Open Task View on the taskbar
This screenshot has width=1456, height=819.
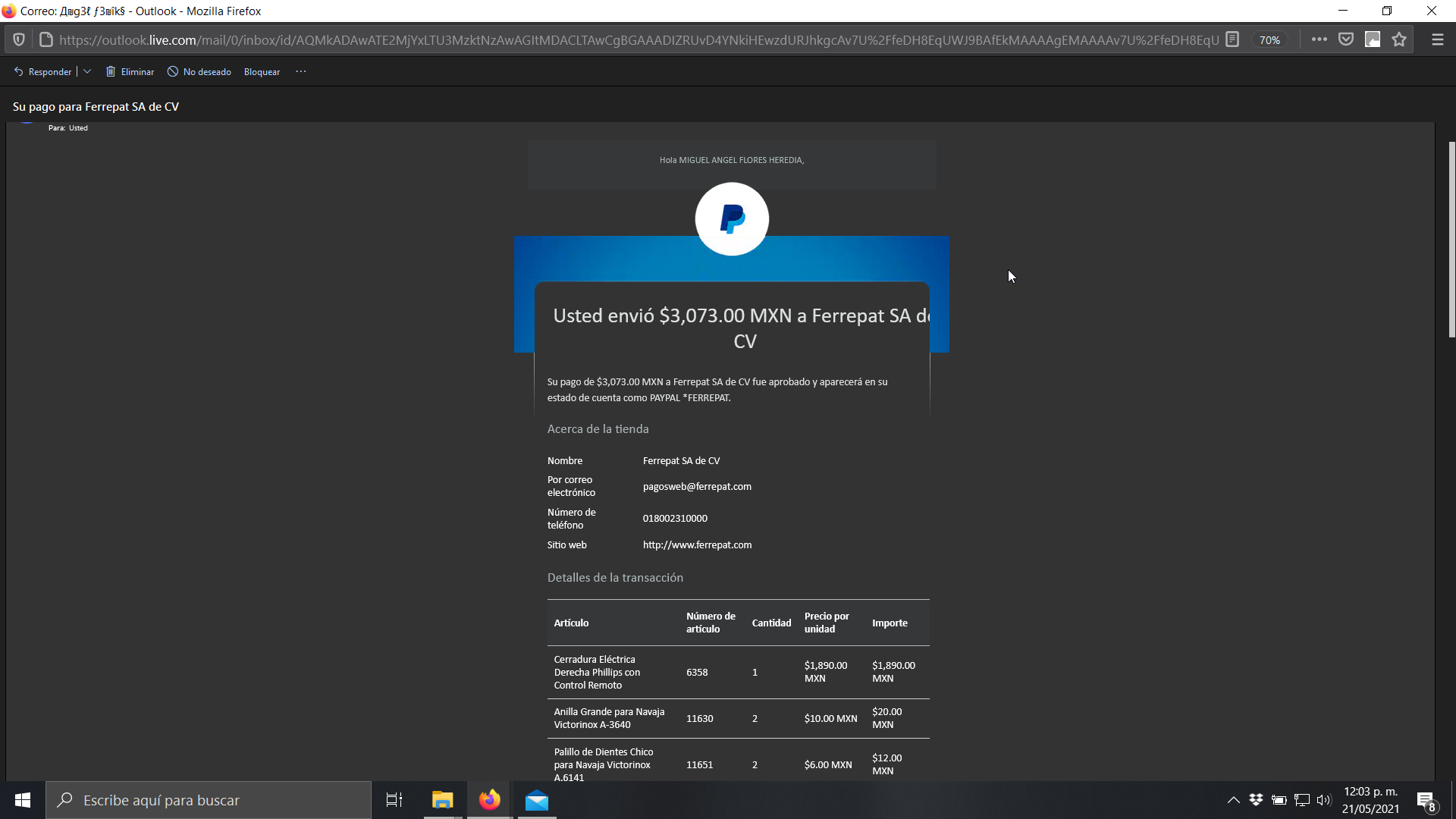394,800
